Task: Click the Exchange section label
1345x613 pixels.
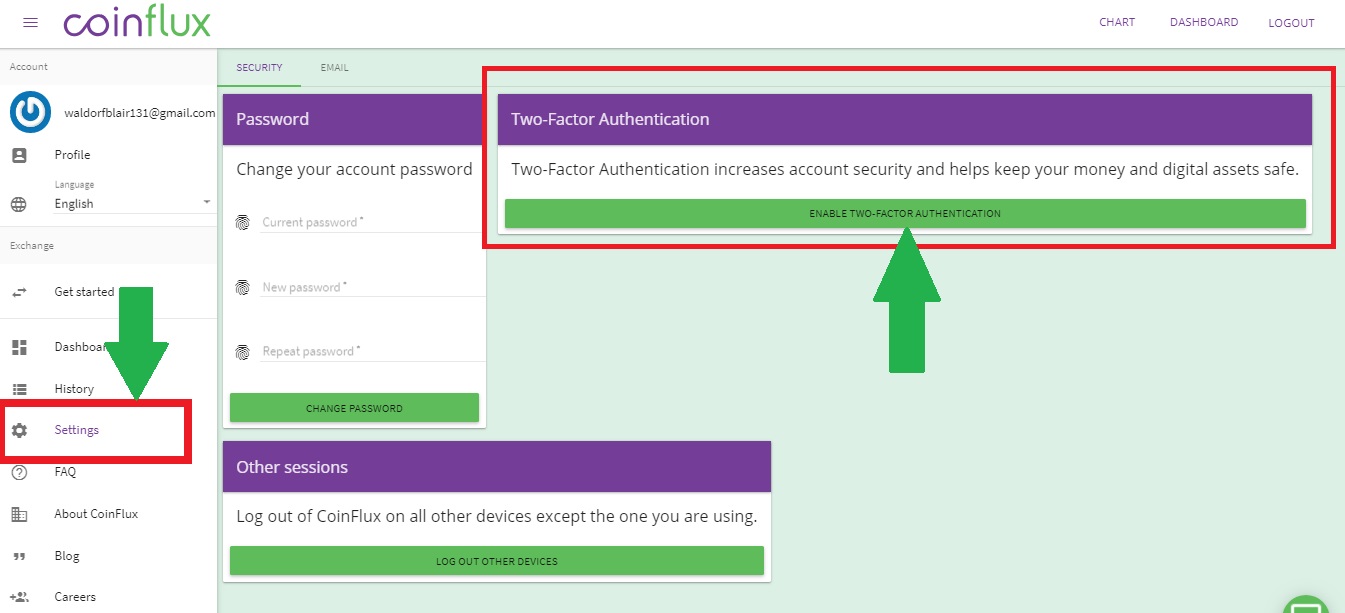Action: click(x=32, y=246)
